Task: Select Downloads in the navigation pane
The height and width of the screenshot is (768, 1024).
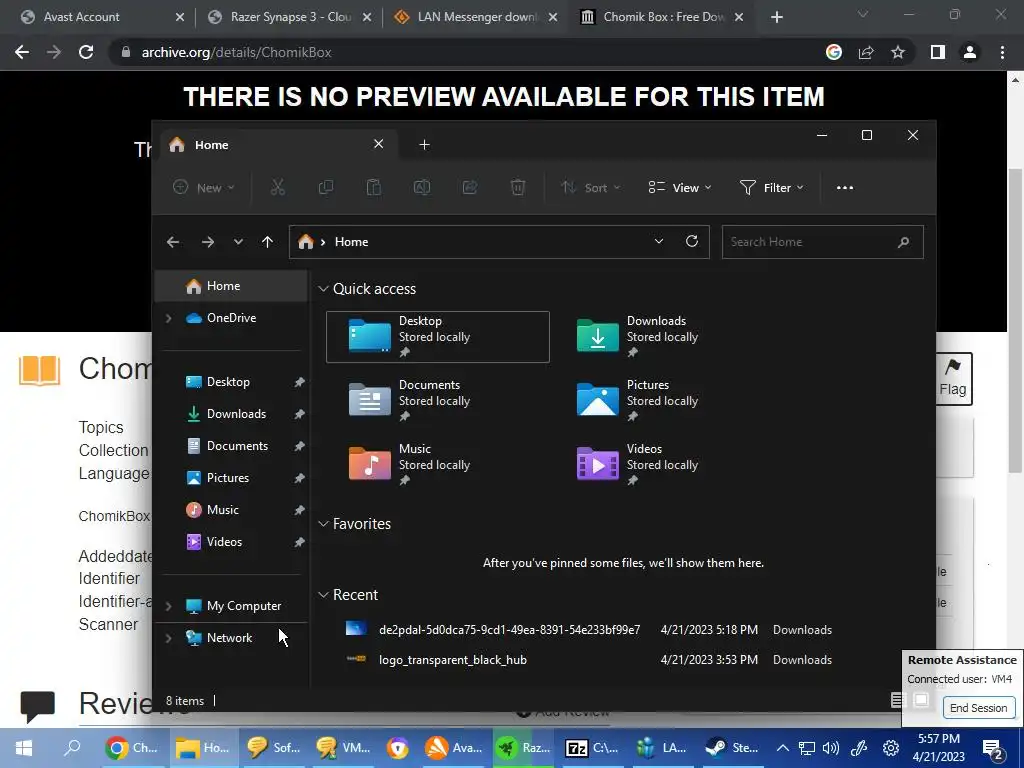Action: pyautogui.click(x=231, y=414)
